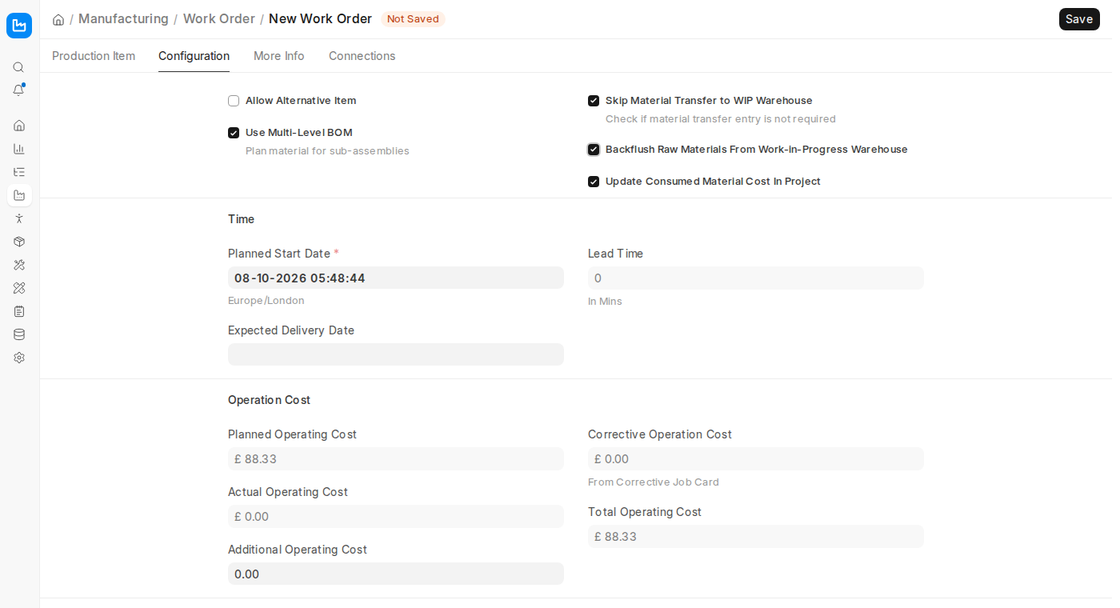This screenshot has width=1120, height=608.
Task: Open the sidebar search icon
Action: coord(19,67)
